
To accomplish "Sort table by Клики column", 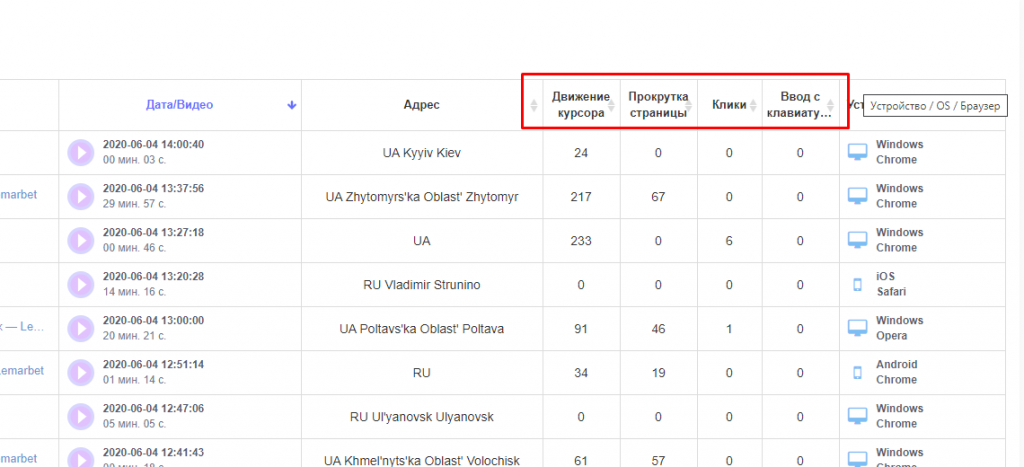I will tap(729, 105).
